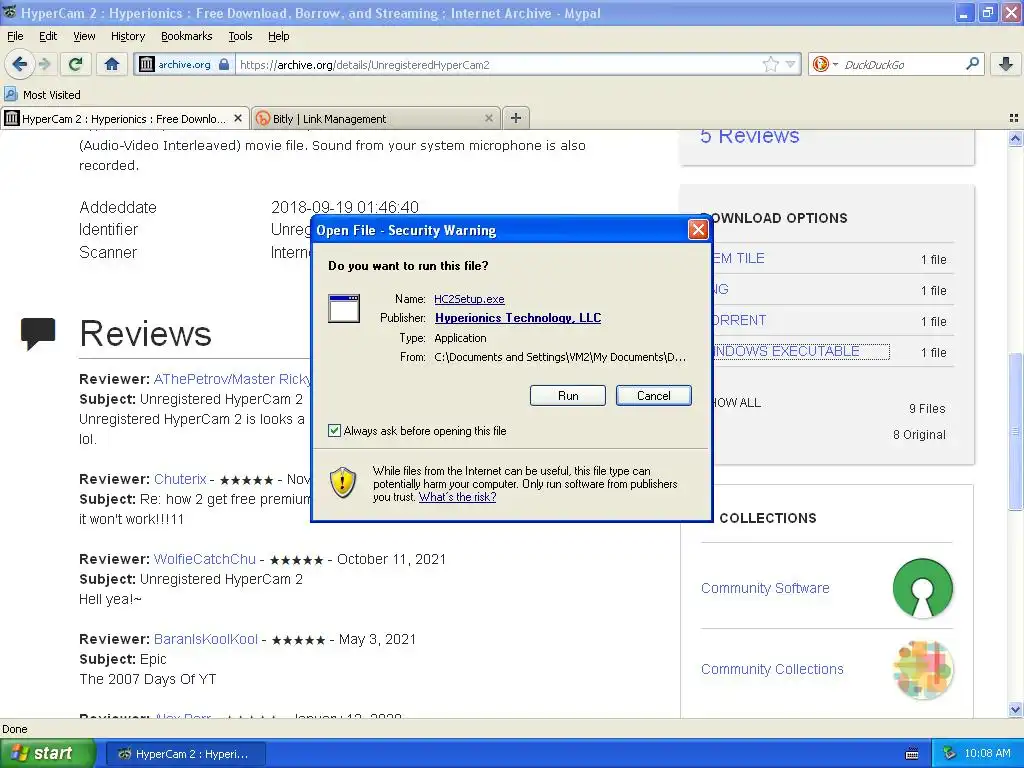Screen dimensions: 1024x768
Task: Click SHOW ALL download files
Action: pos(737,402)
